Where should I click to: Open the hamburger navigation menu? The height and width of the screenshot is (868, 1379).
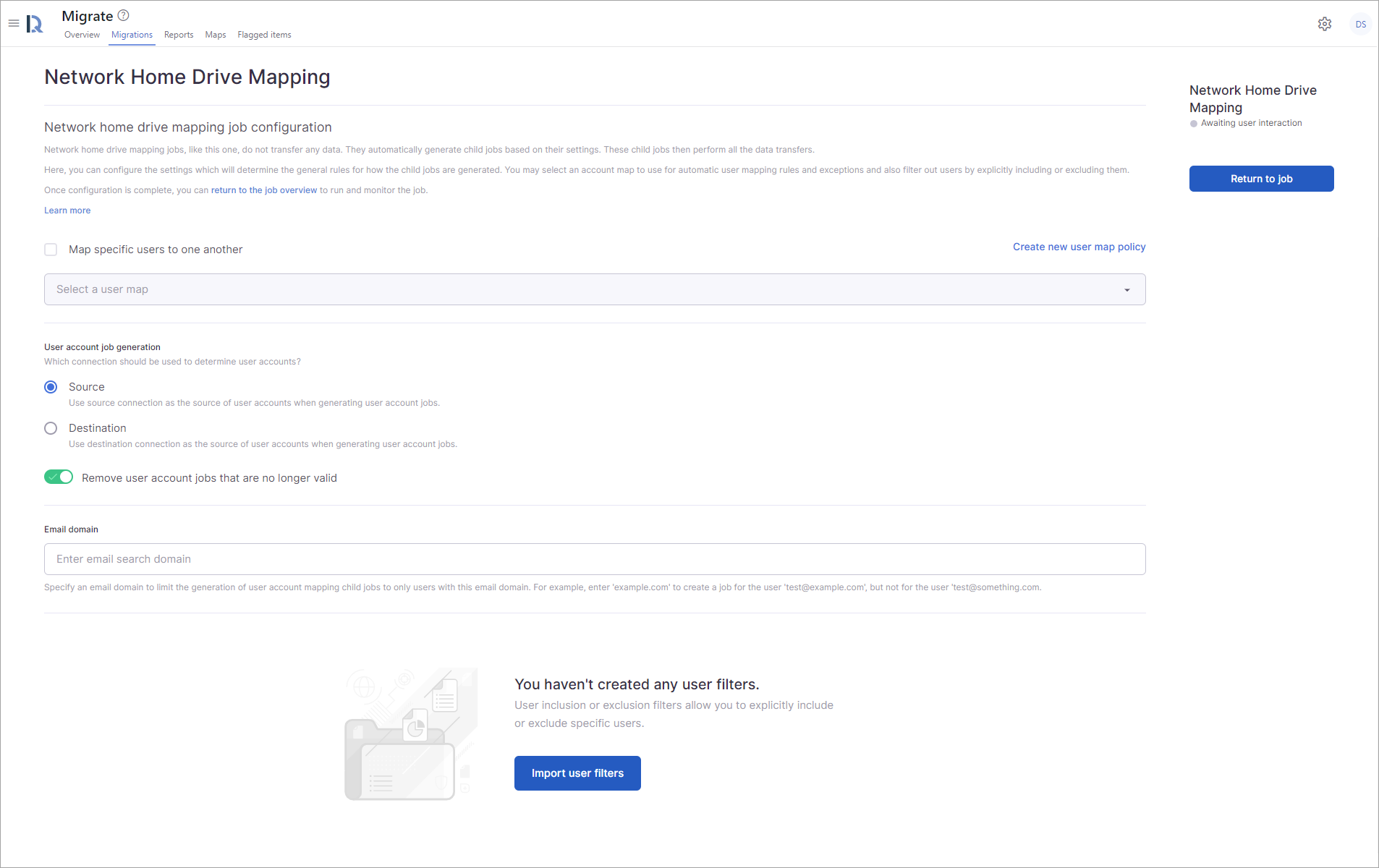[x=14, y=23]
